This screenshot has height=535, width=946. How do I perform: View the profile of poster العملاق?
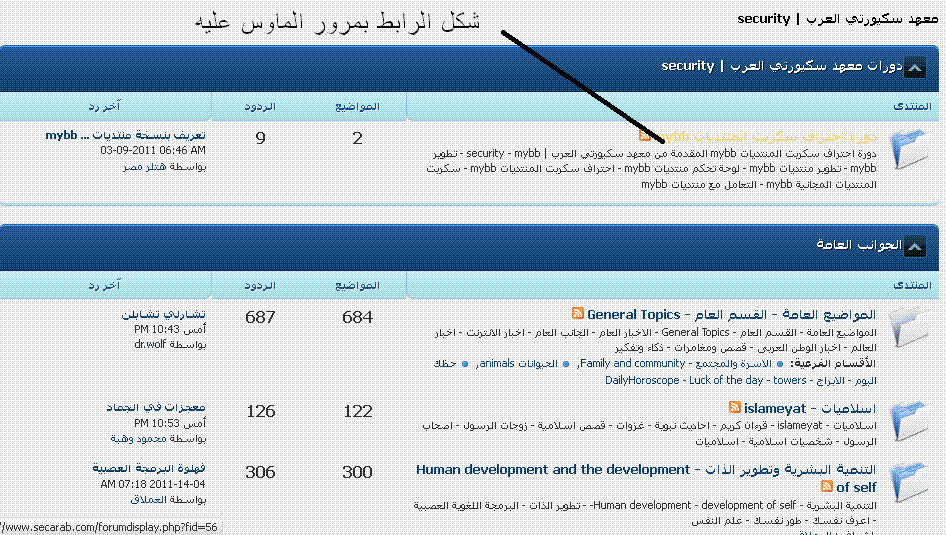click(x=148, y=499)
